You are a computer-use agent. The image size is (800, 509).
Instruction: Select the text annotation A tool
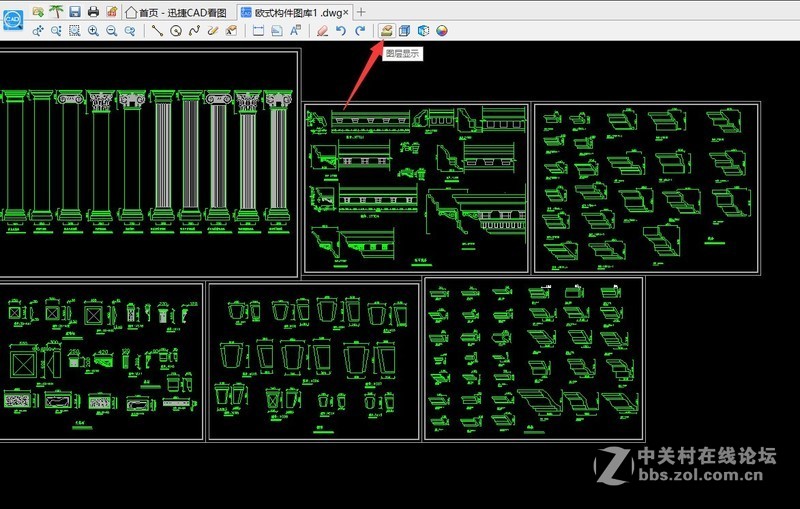pyautogui.click(x=295, y=31)
